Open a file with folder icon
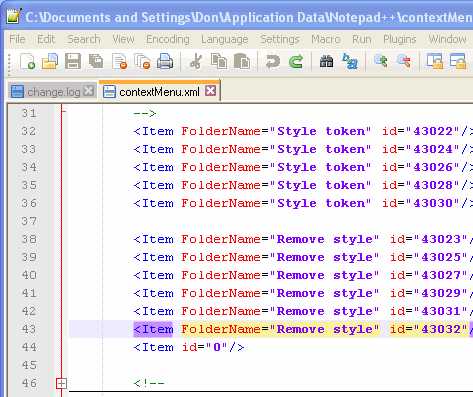The width and height of the screenshot is (473, 397). point(50,61)
